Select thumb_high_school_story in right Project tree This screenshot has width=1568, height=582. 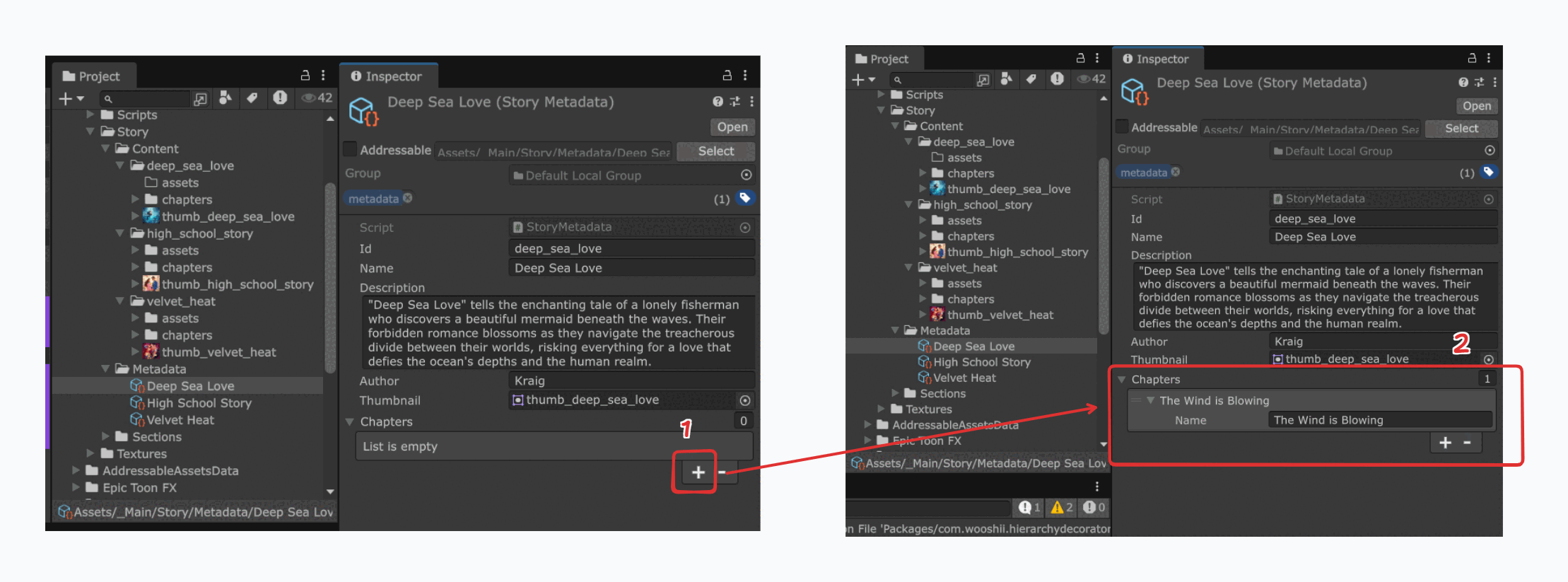point(1009,252)
